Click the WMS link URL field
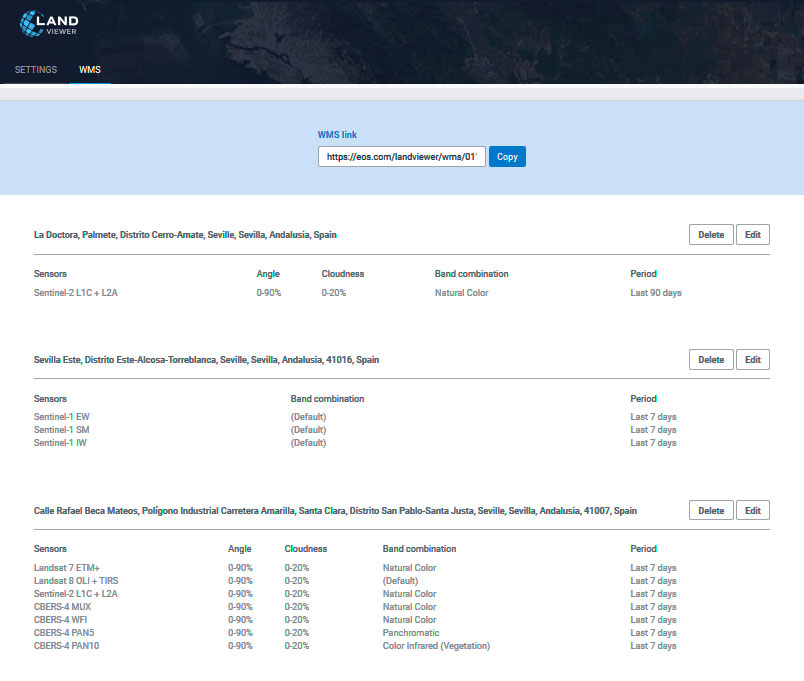This screenshot has height=681, width=804. (401, 157)
